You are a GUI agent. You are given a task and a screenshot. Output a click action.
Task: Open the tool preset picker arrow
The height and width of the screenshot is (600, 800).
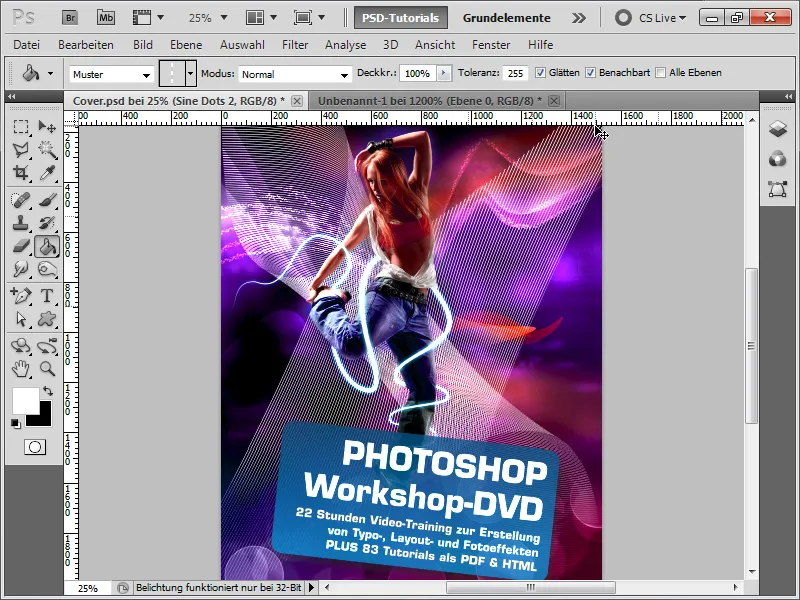tap(51, 73)
